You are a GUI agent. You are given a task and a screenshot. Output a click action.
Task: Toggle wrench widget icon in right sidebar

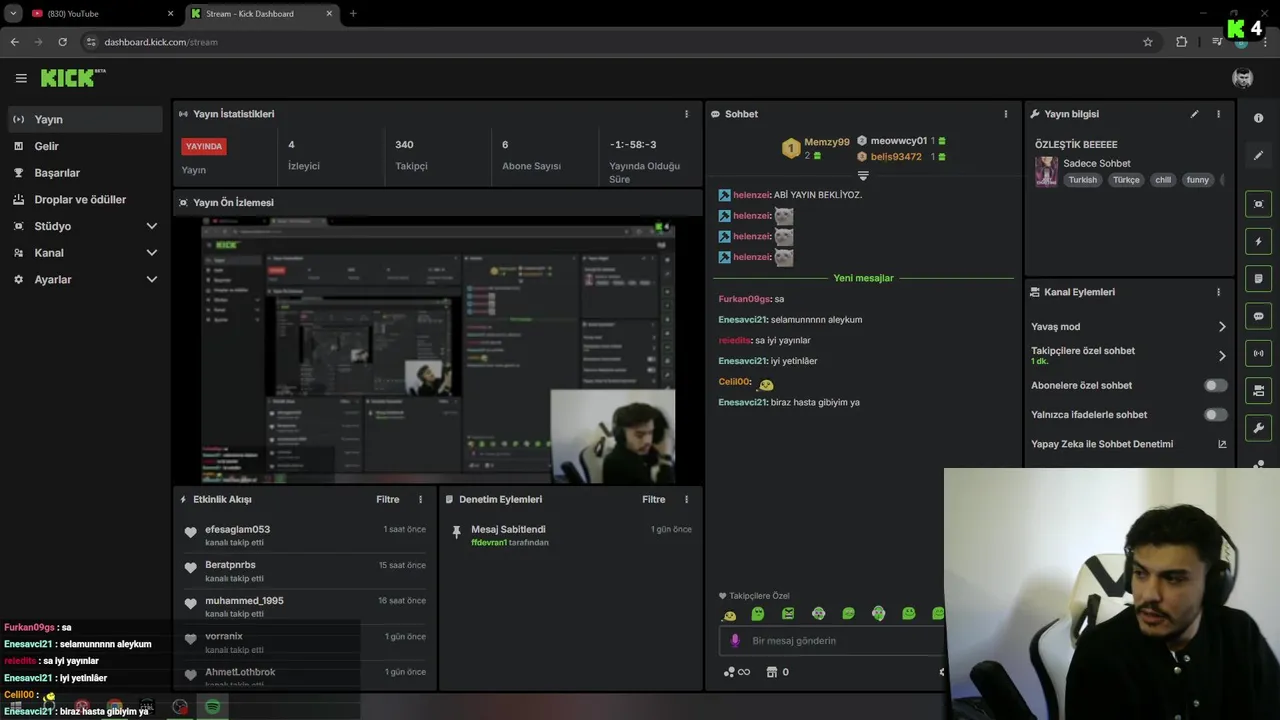(x=1258, y=428)
